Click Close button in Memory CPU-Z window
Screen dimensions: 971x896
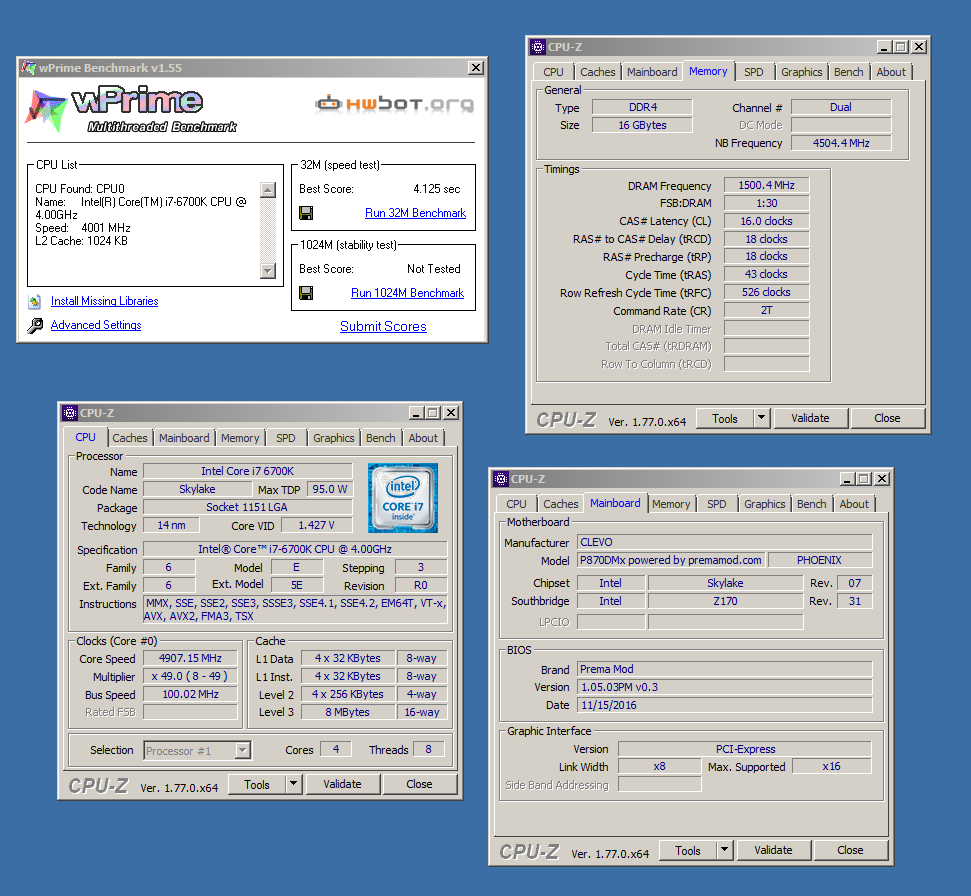coord(887,419)
